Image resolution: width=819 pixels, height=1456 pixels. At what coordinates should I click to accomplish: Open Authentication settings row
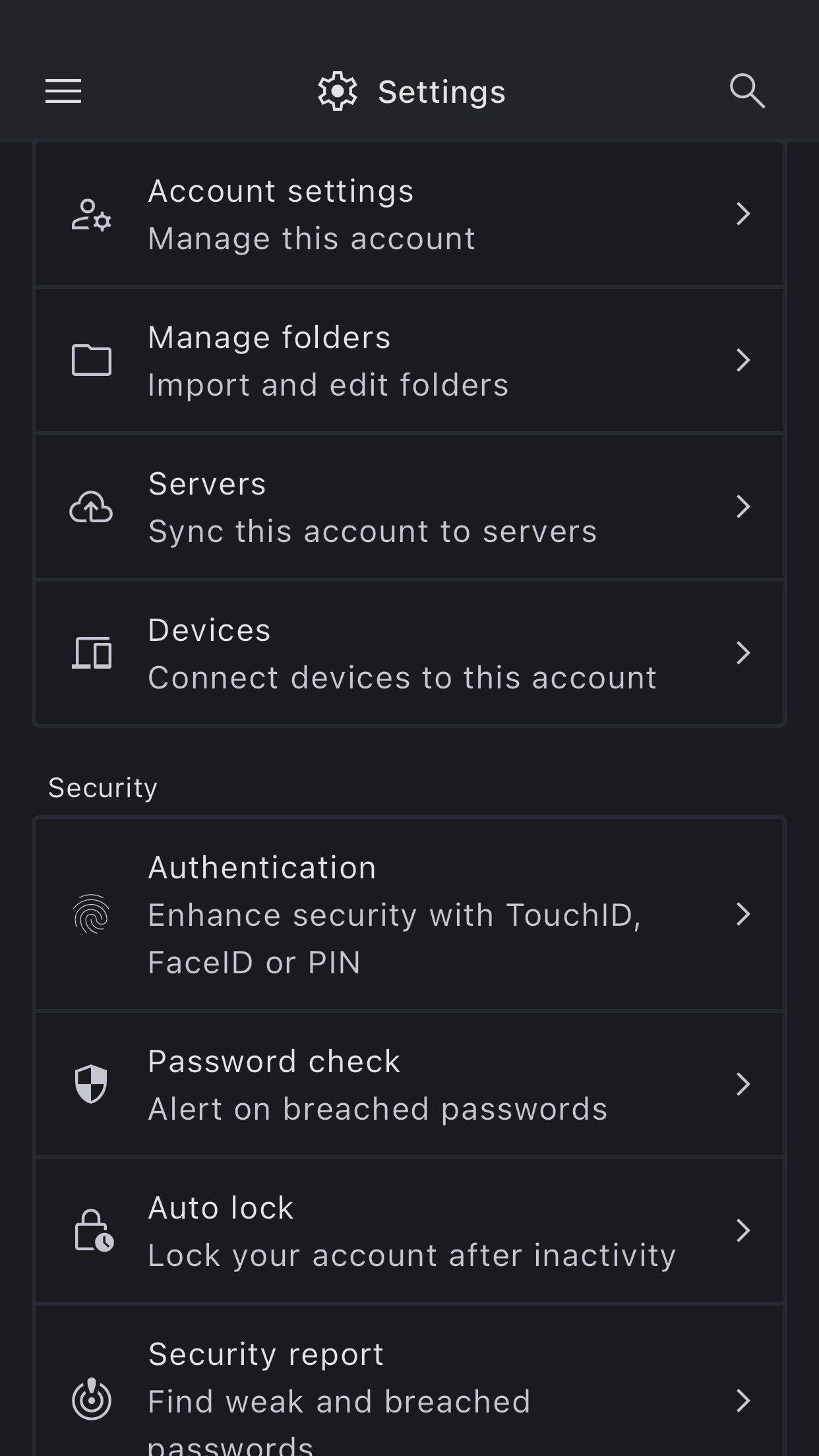(396, 914)
